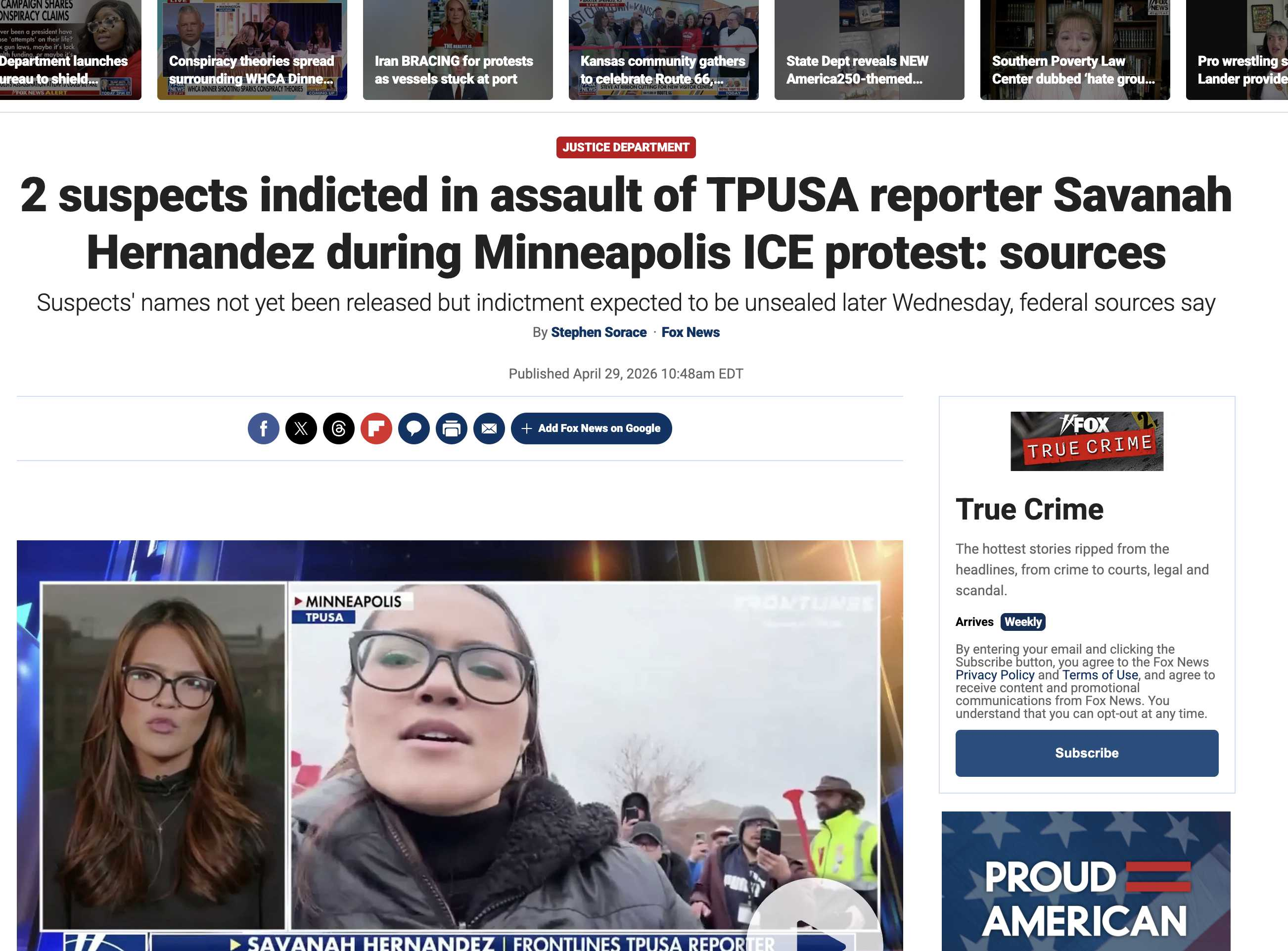Open Privacy Policy link
This screenshot has width=1288, height=951.
(995, 675)
